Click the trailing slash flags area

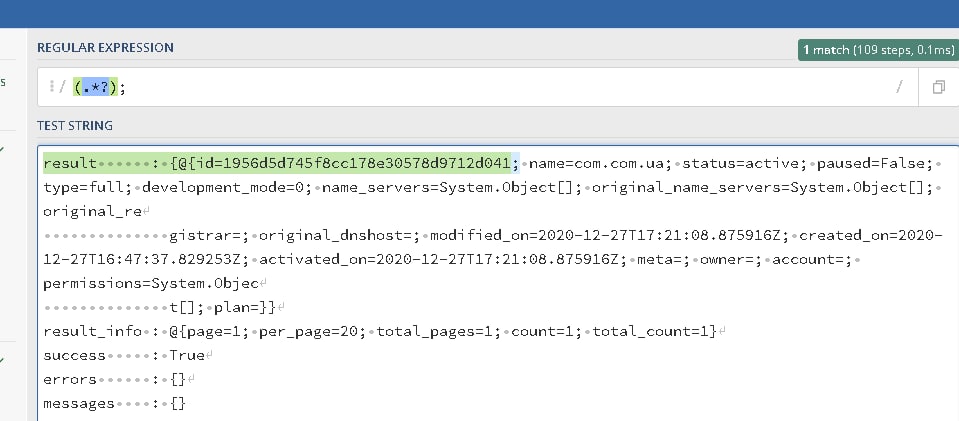pyautogui.click(x=899, y=88)
